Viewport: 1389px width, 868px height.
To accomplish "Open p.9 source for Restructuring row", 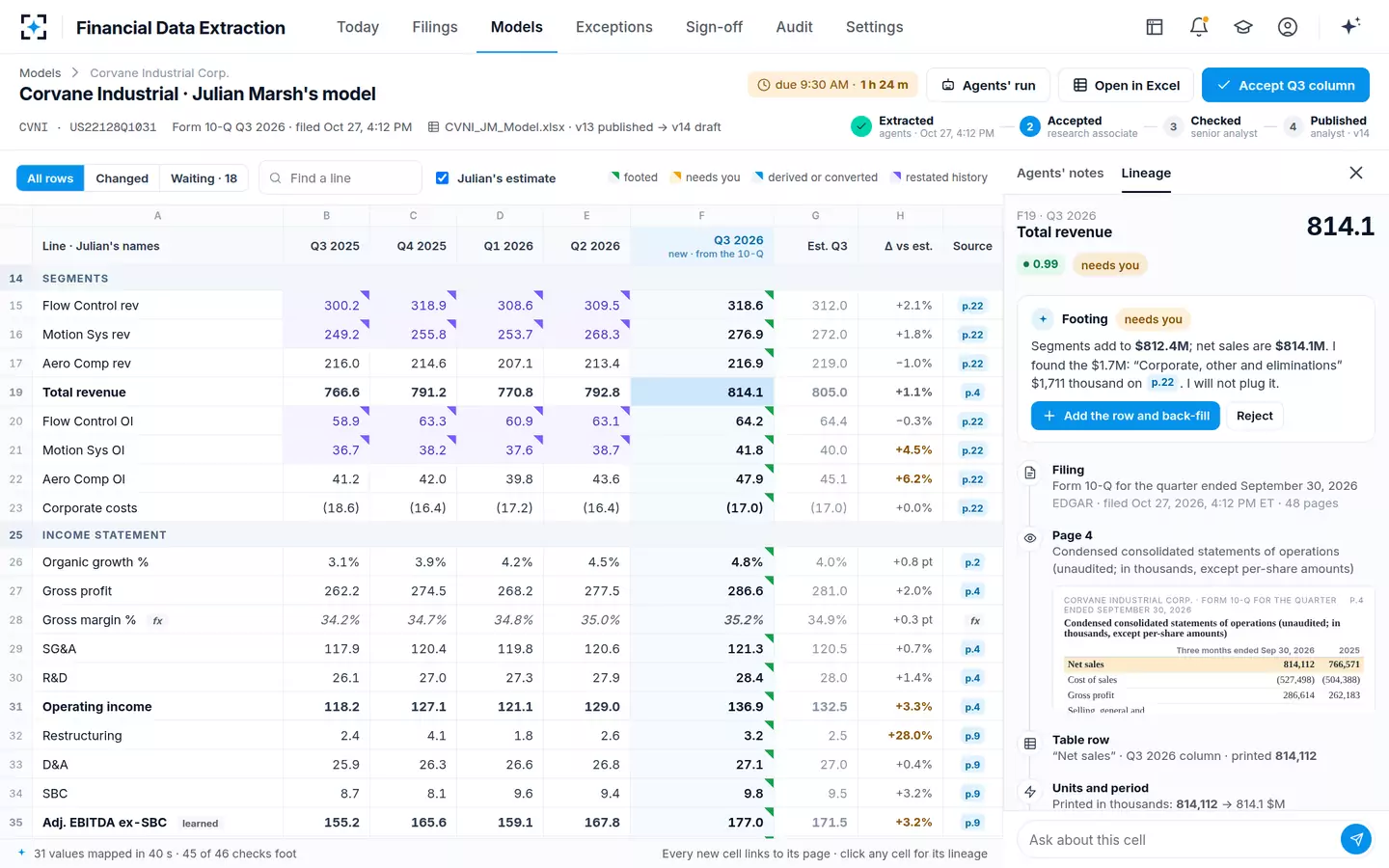I will (972, 736).
